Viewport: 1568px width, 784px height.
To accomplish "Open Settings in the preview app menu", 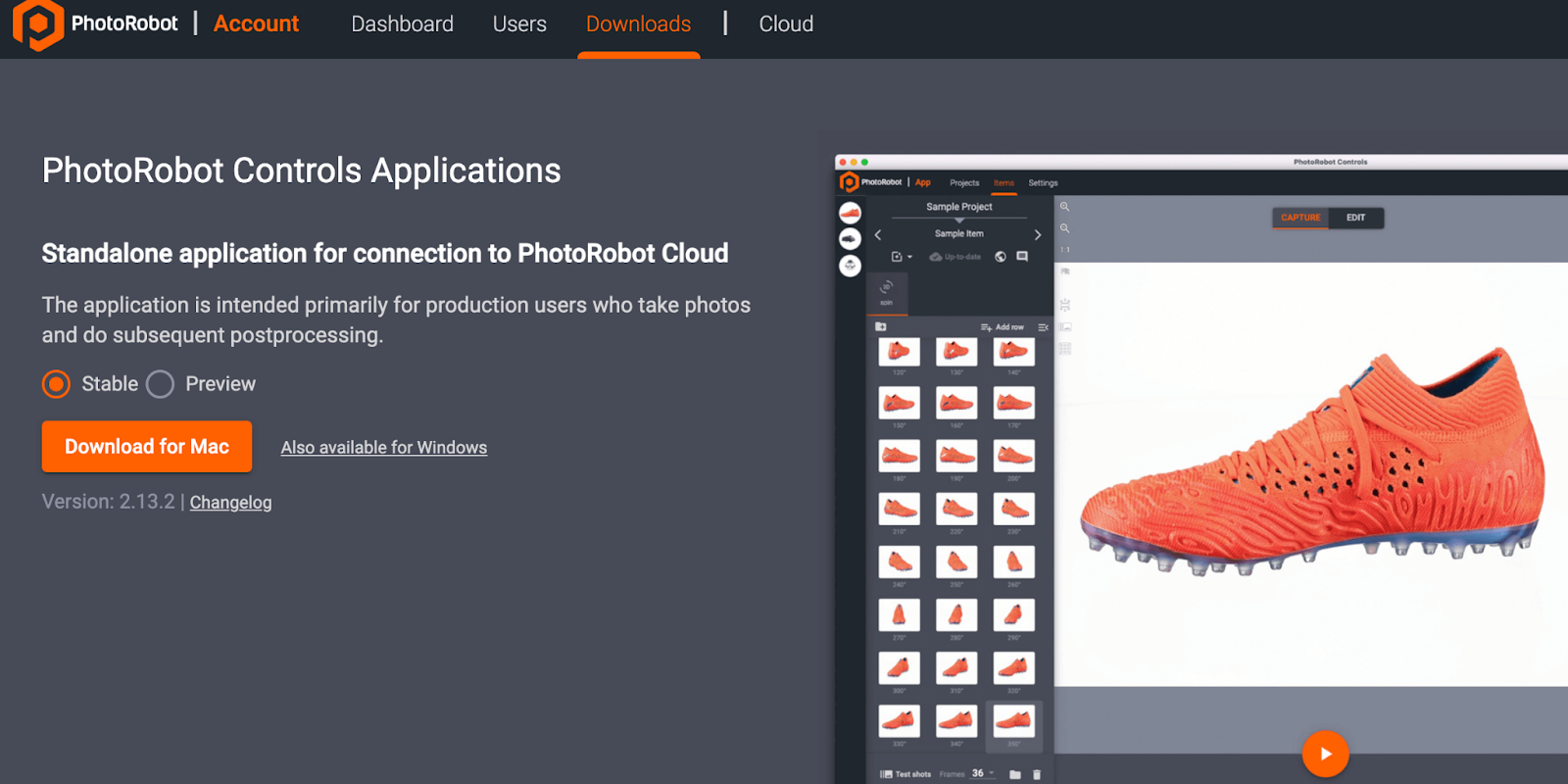I will click(x=1043, y=183).
